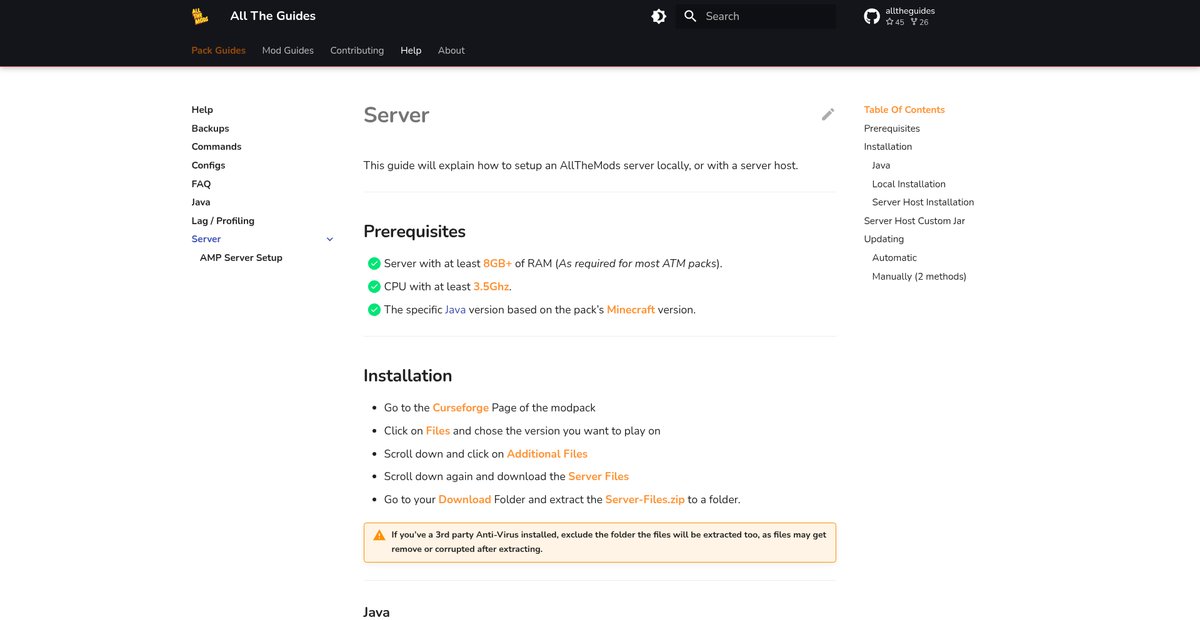Collapse the Server section chevron
The width and height of the screenshot is (1200, 620).
pyautogui.click(x=330, y=239)
